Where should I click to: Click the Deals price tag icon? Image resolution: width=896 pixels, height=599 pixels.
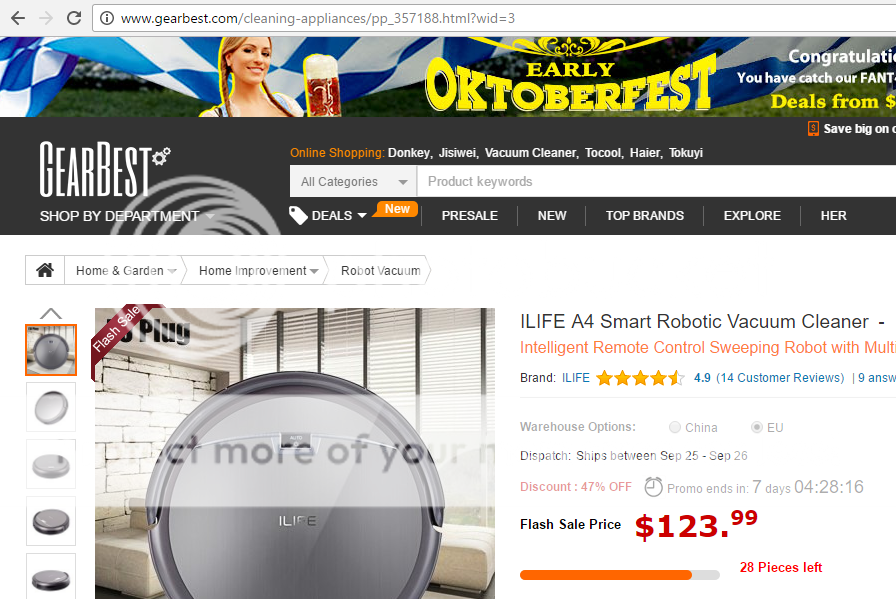pos(298,215)
